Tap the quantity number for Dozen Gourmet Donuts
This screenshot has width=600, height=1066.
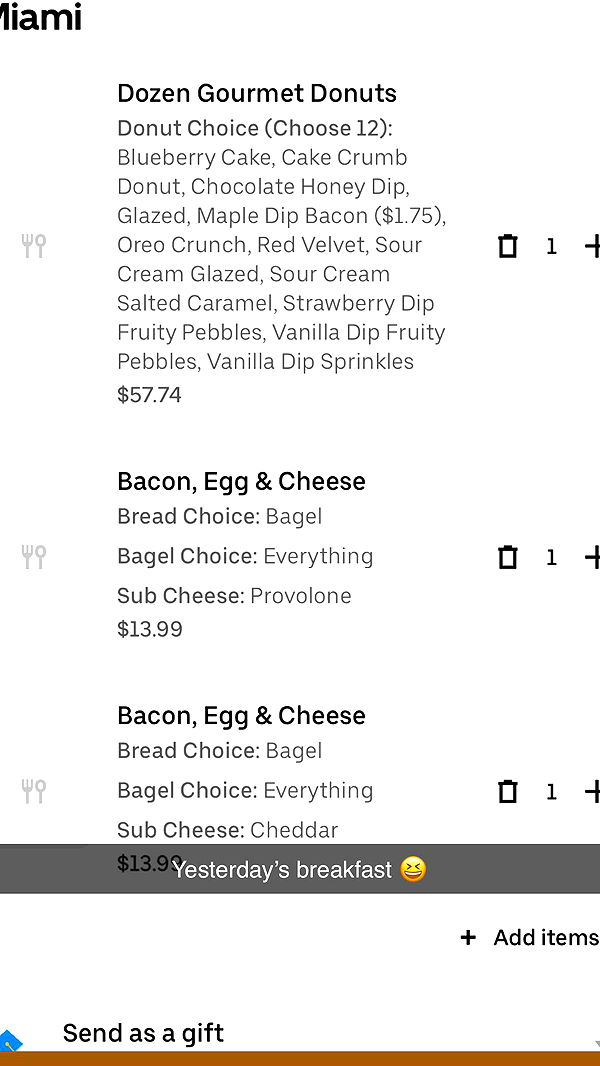(551, 246)
